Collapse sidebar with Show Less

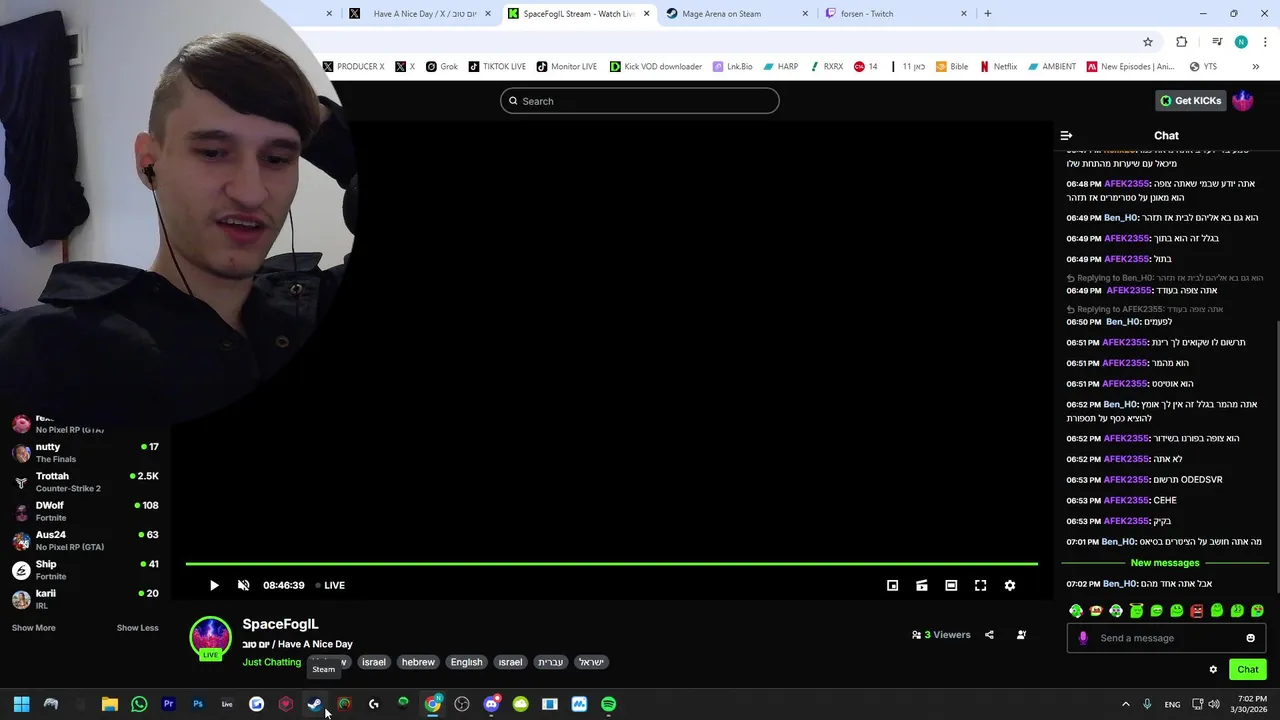pyautogui.click(x=137, y=628)
